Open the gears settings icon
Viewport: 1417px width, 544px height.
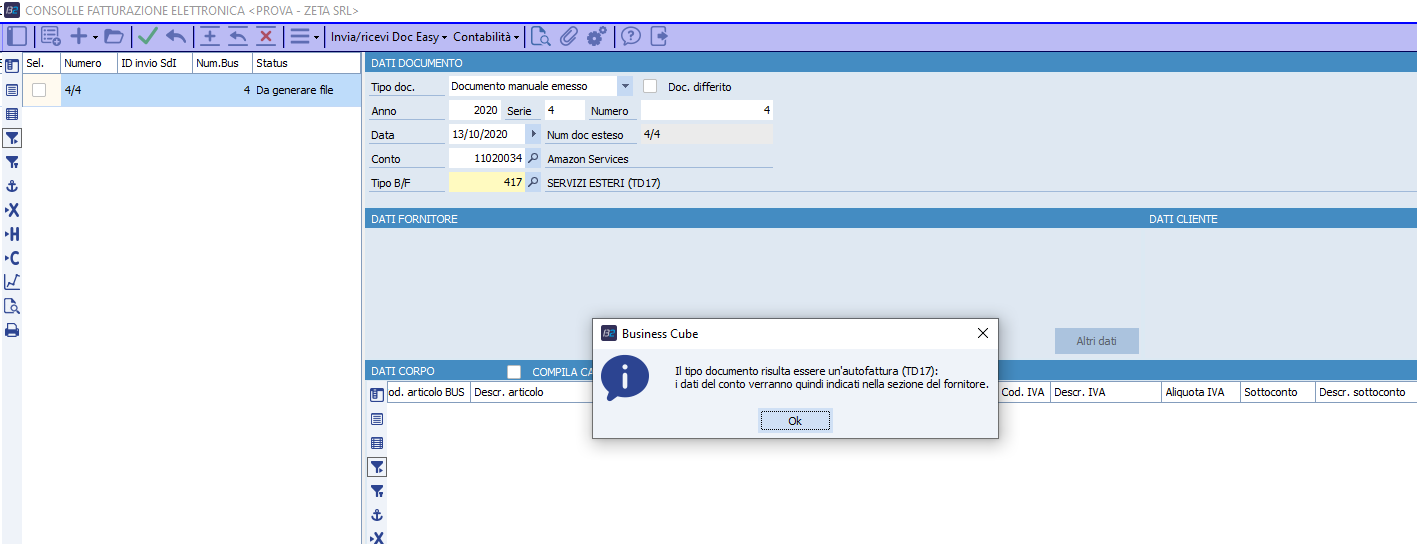(597, 37)
